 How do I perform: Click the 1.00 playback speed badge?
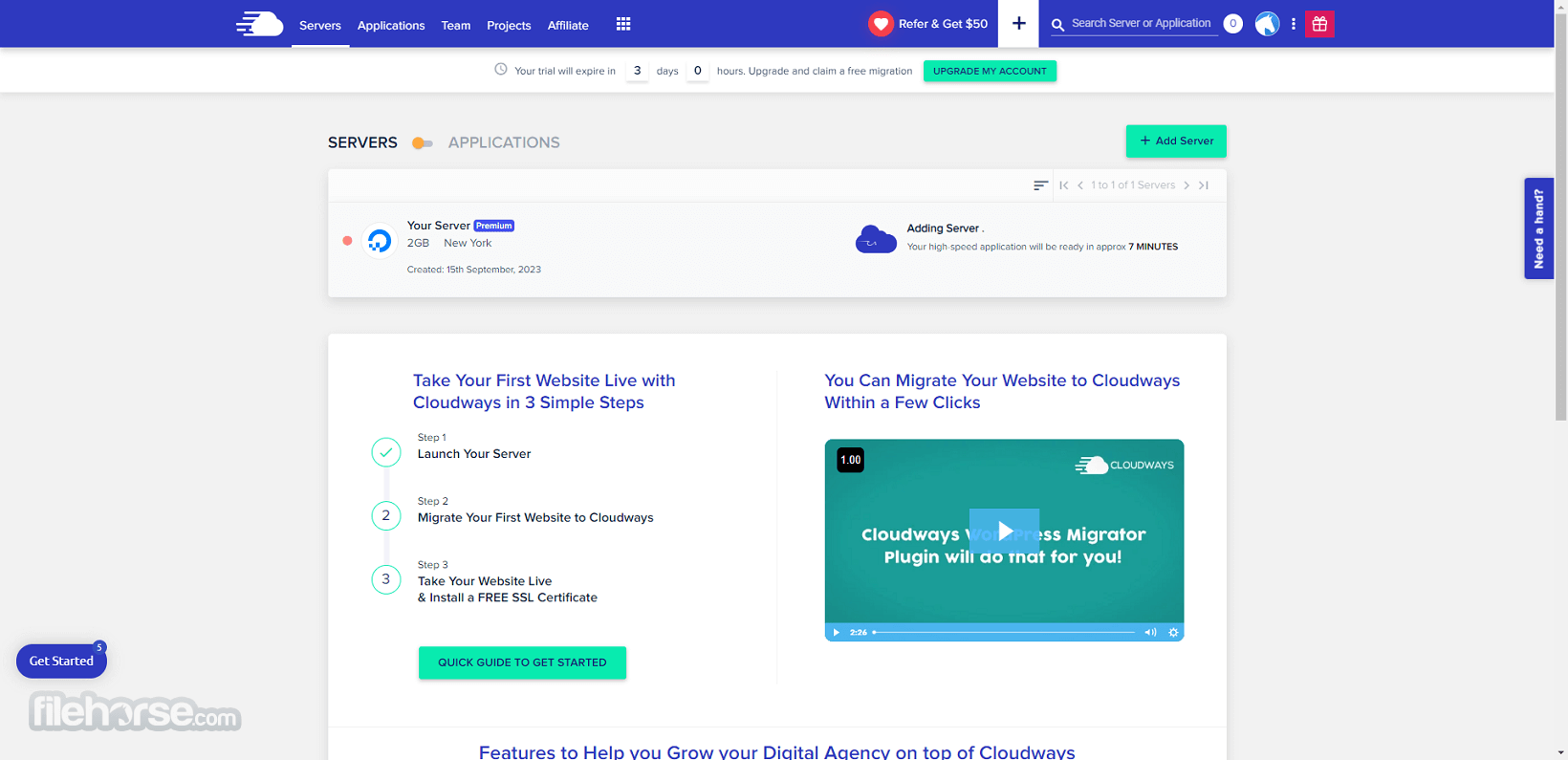point(850,460)
